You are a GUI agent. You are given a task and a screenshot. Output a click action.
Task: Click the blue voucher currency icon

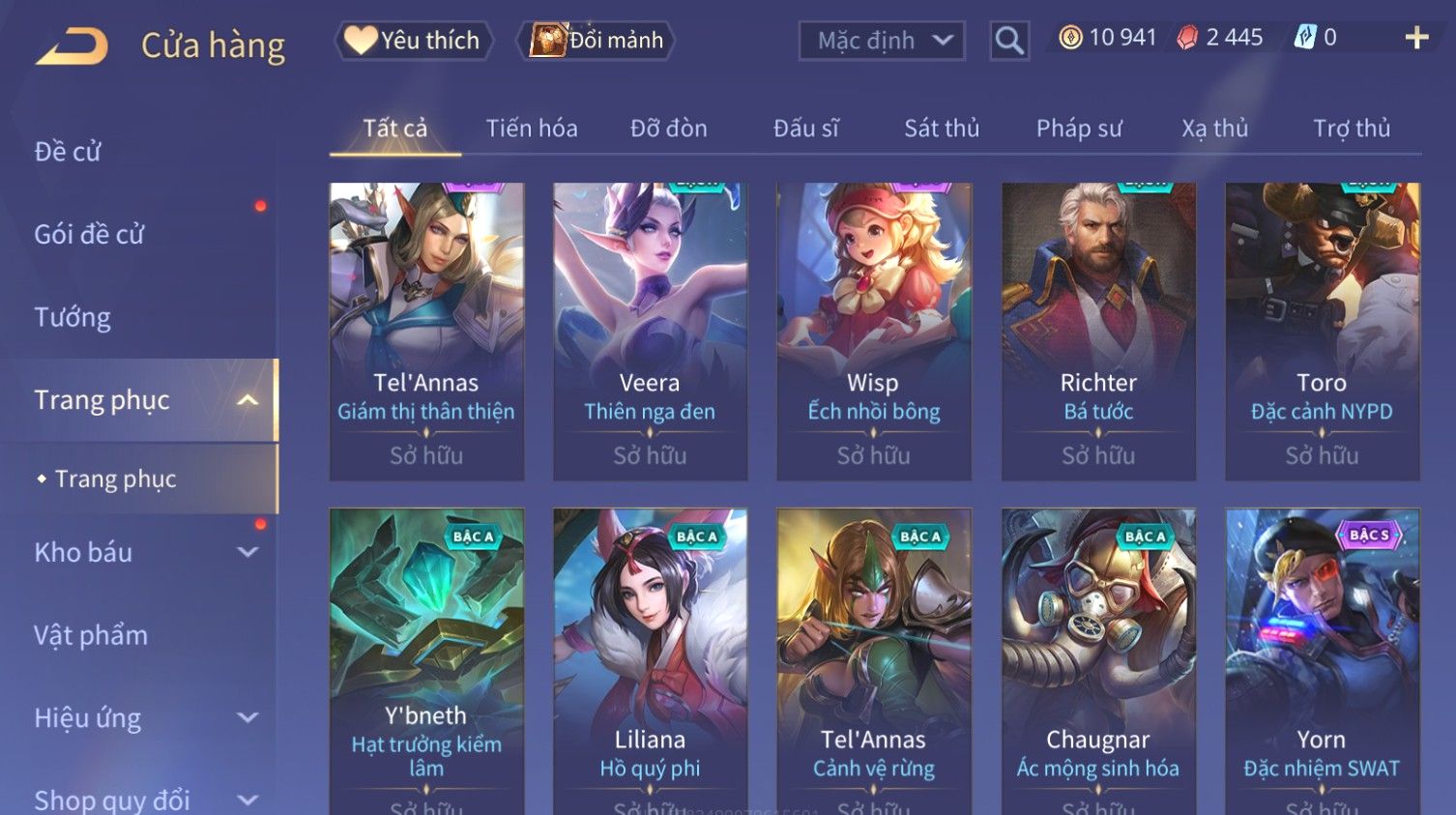point(1305,38)
